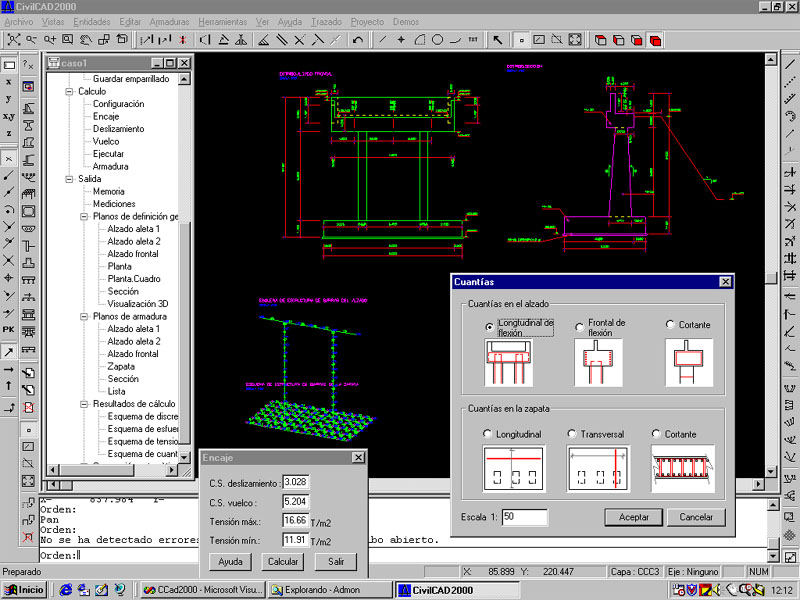Click the undo arrow toolbar icon

[359, 40]
